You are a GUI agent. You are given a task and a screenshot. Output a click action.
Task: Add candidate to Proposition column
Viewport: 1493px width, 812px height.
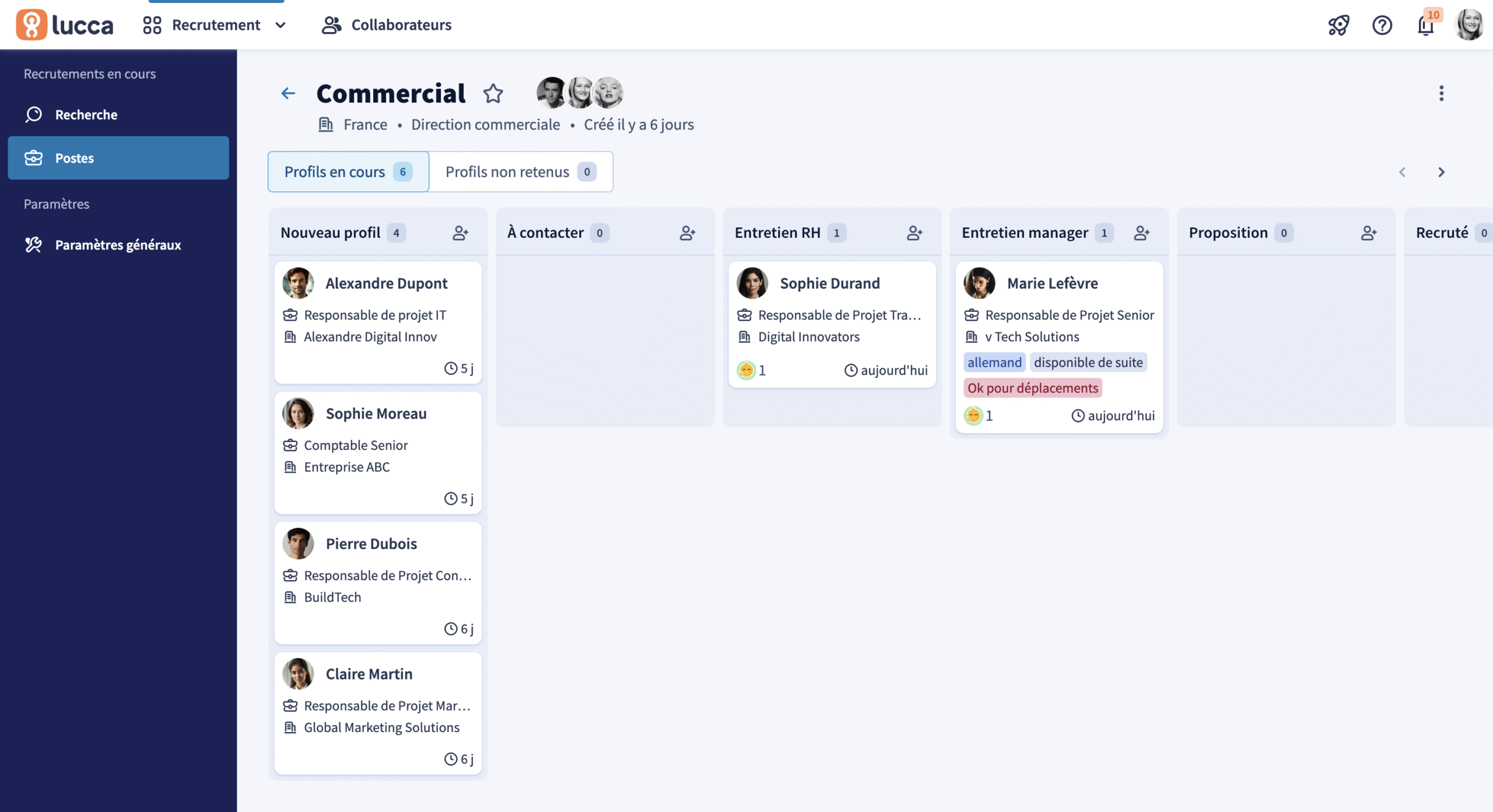[x=1368, y=233]
